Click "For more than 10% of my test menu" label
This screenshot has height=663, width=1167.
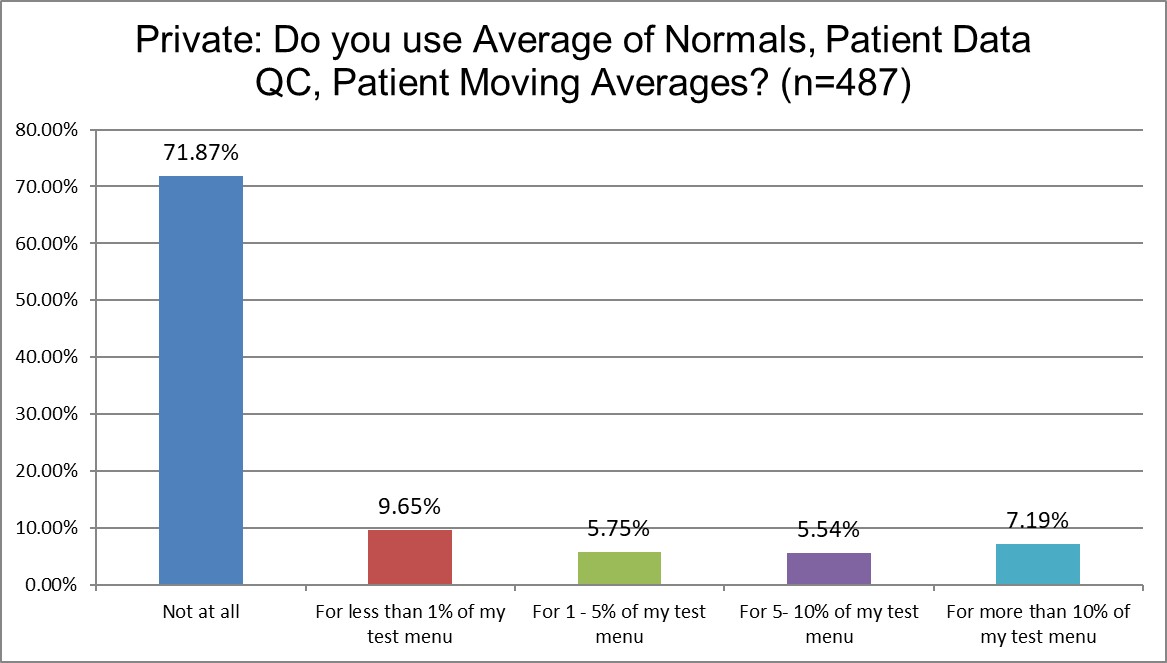tap(1038, 623)
